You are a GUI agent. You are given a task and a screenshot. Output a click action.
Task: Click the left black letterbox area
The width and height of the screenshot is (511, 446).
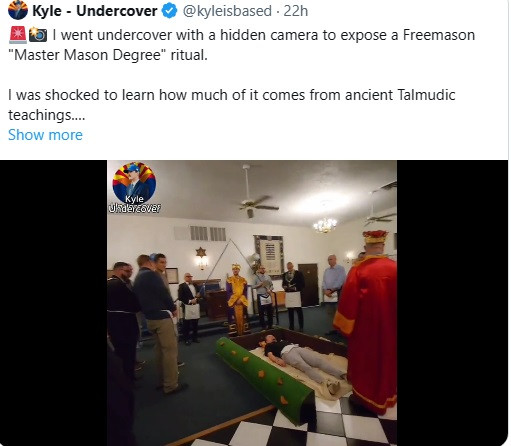[x=53, y=303]
